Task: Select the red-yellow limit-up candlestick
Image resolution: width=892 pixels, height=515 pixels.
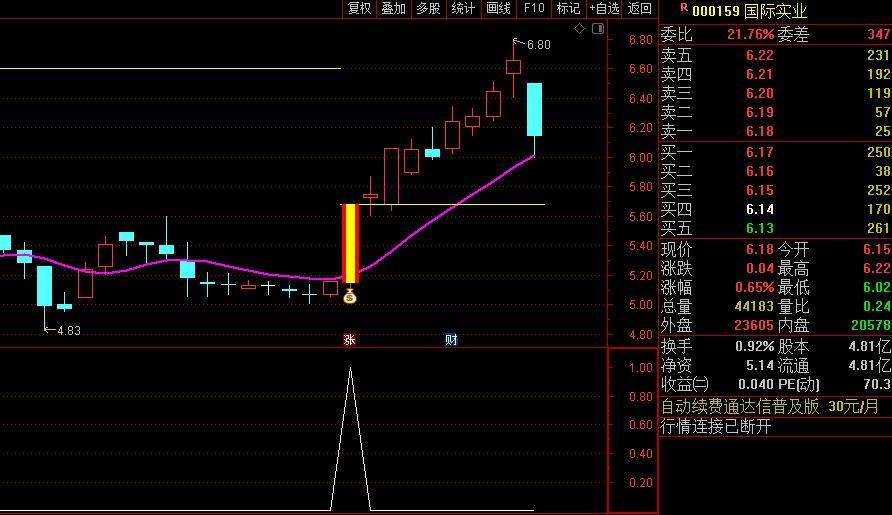Action: point(350,244)
